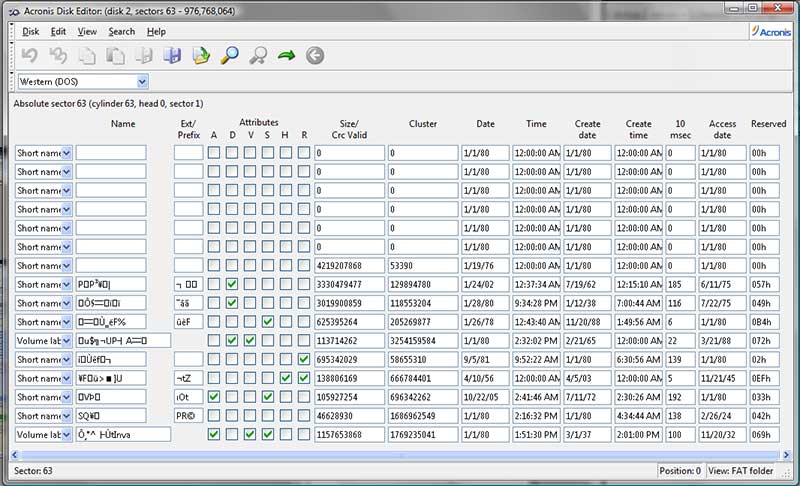This screenshot has height=486, width=800.
Task: Open entry type dropdown for row with size 4219207868
Action: tap(66, 266)
